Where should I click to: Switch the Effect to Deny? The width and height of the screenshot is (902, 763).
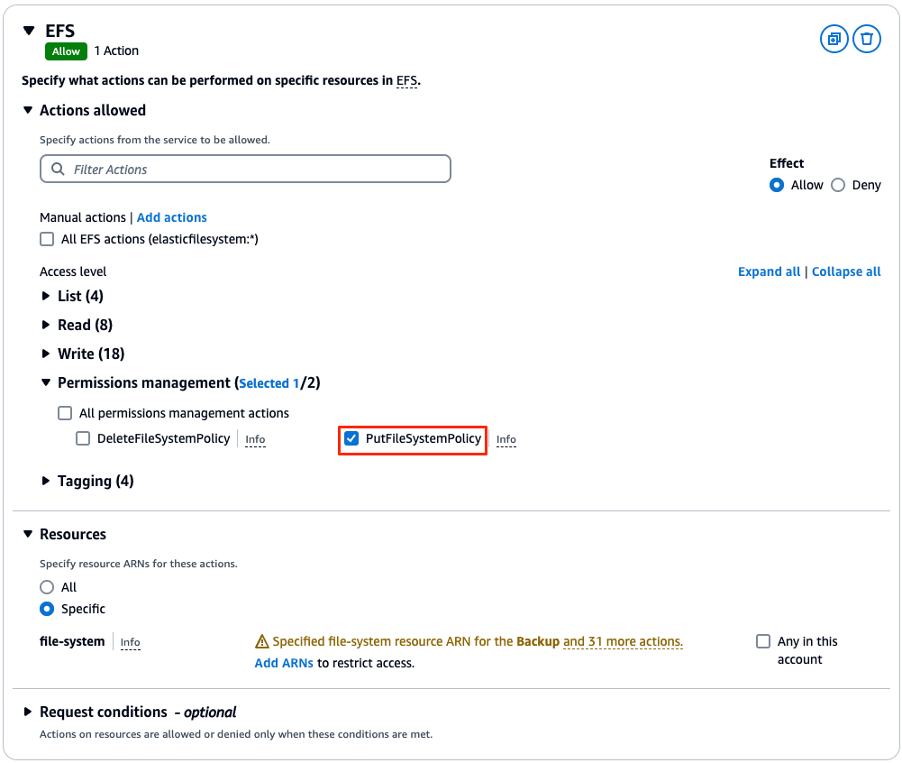838,184
